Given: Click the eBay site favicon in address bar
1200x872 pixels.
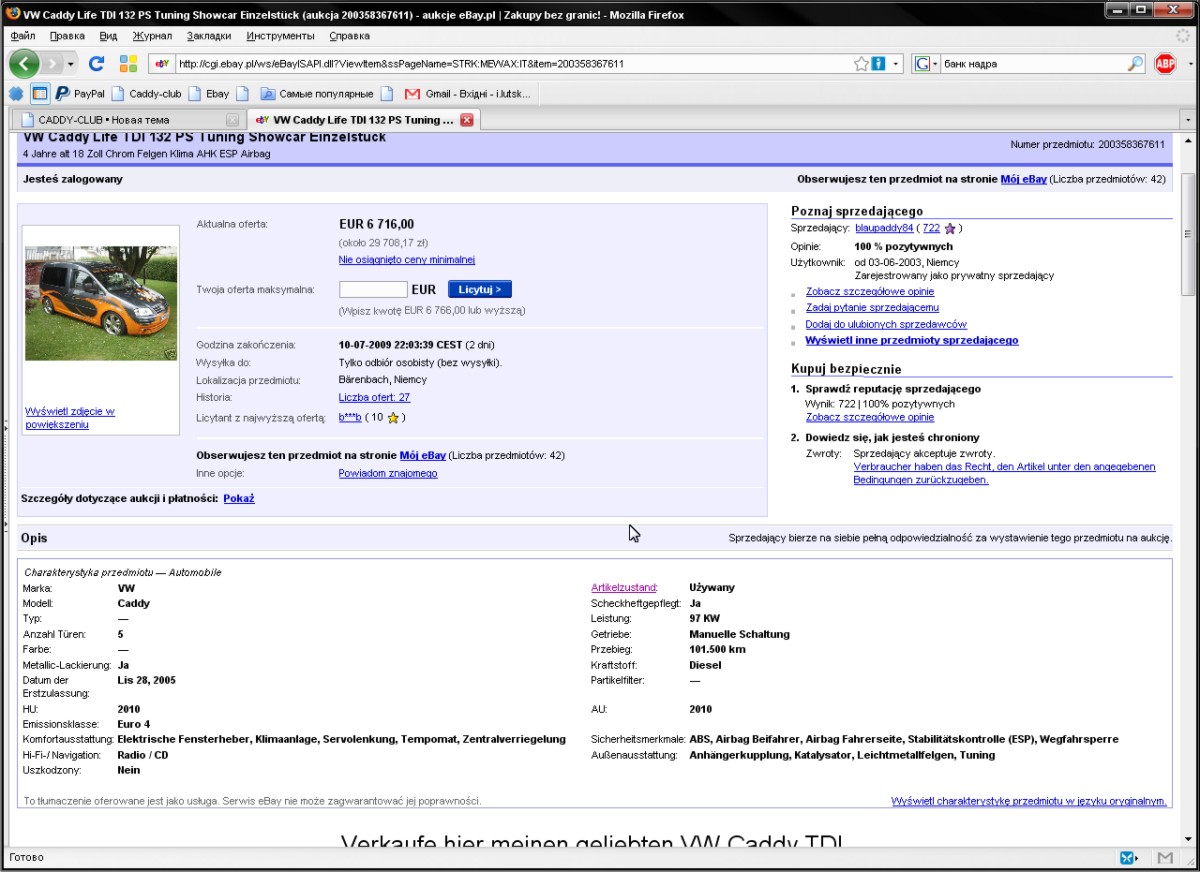Looking at the screenshot, I should point(161,63).
